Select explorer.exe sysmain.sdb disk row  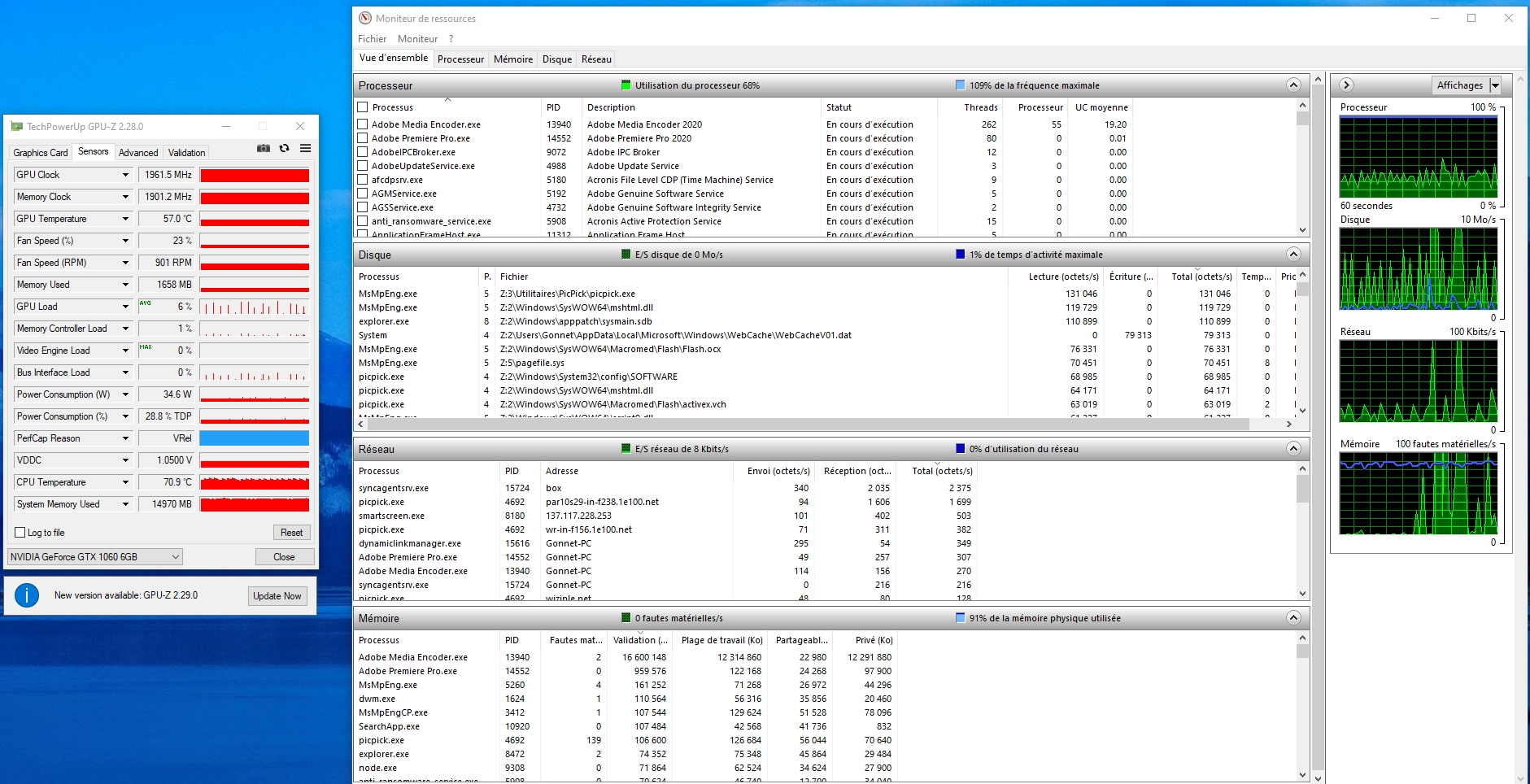point(825,321)
